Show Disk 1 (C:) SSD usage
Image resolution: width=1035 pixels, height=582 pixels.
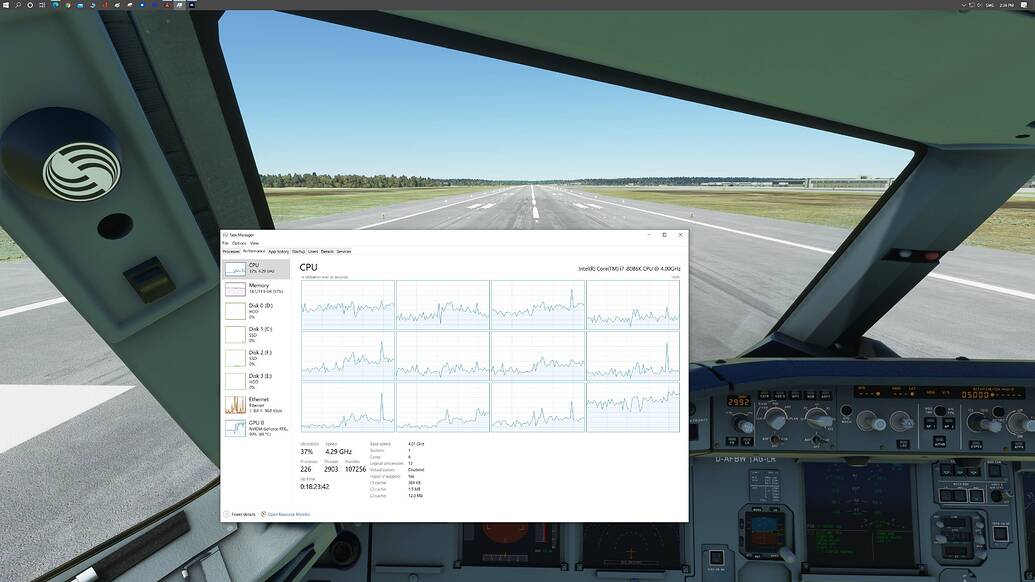[255, 332]
